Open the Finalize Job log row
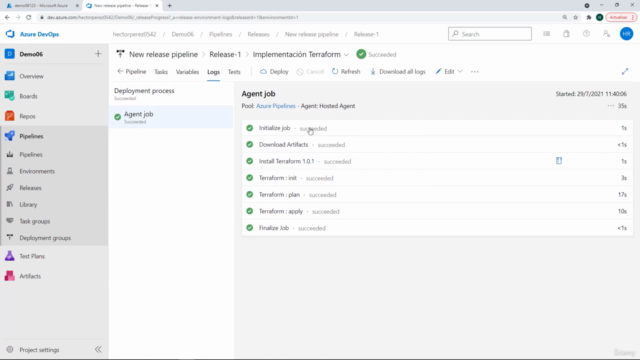The height and width of the screenshot is (360, 640). click(x=437, y=228)
